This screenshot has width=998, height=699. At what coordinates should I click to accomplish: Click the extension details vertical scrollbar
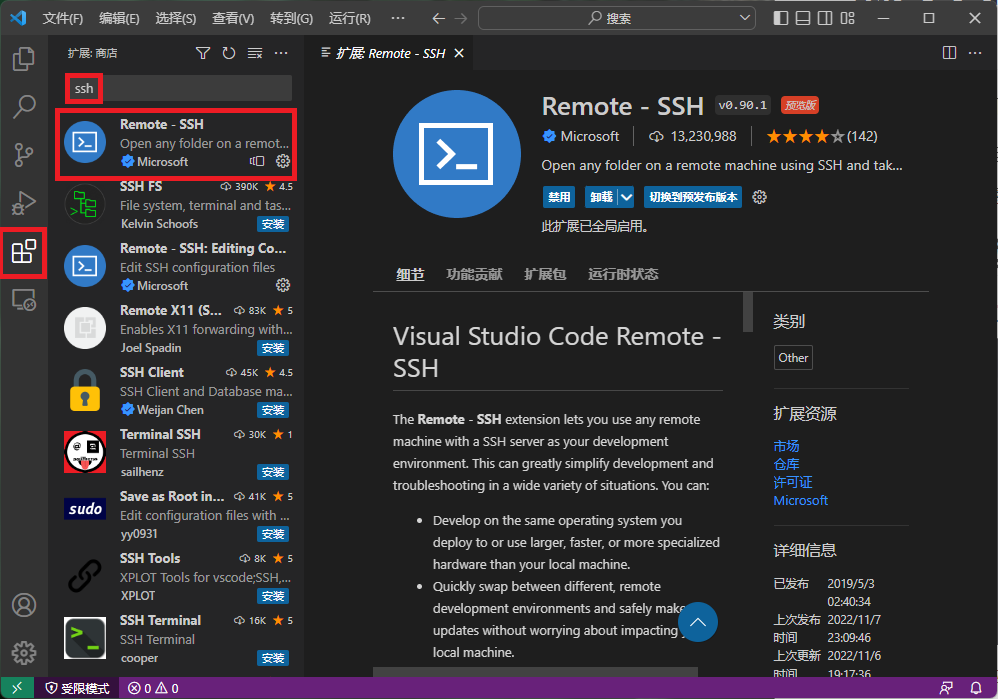[748, 312]
